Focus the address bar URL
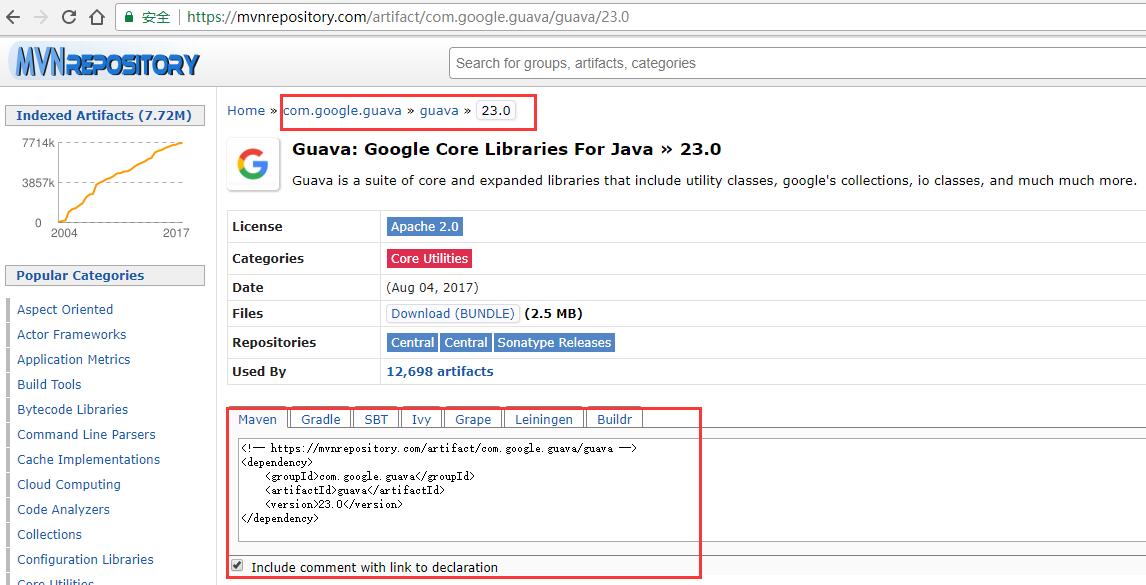Image resolution: width=1146 pixels, height=585 pixels. [x=408, y=17]
